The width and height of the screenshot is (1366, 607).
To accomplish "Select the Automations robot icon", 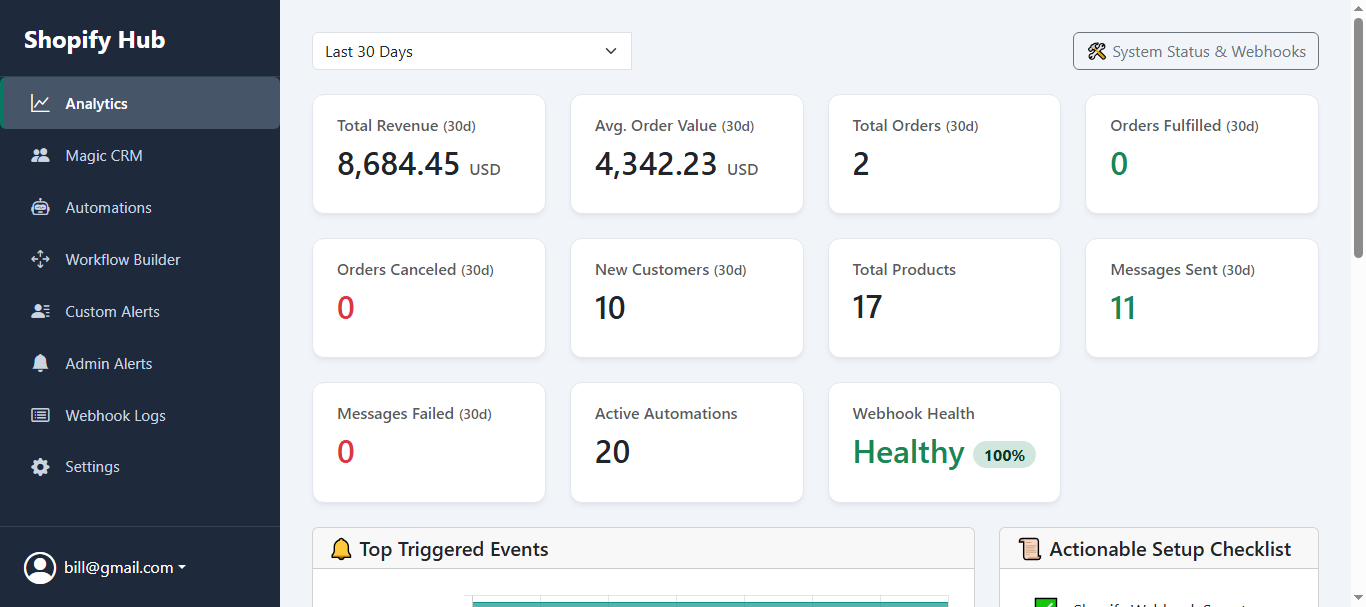I will pyautogui.click(x=40, y=207).
